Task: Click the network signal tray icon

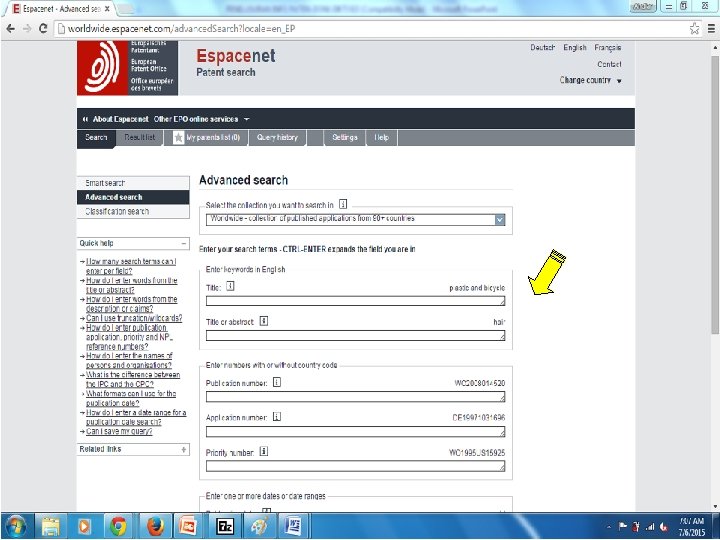Action: coord(650,526)
